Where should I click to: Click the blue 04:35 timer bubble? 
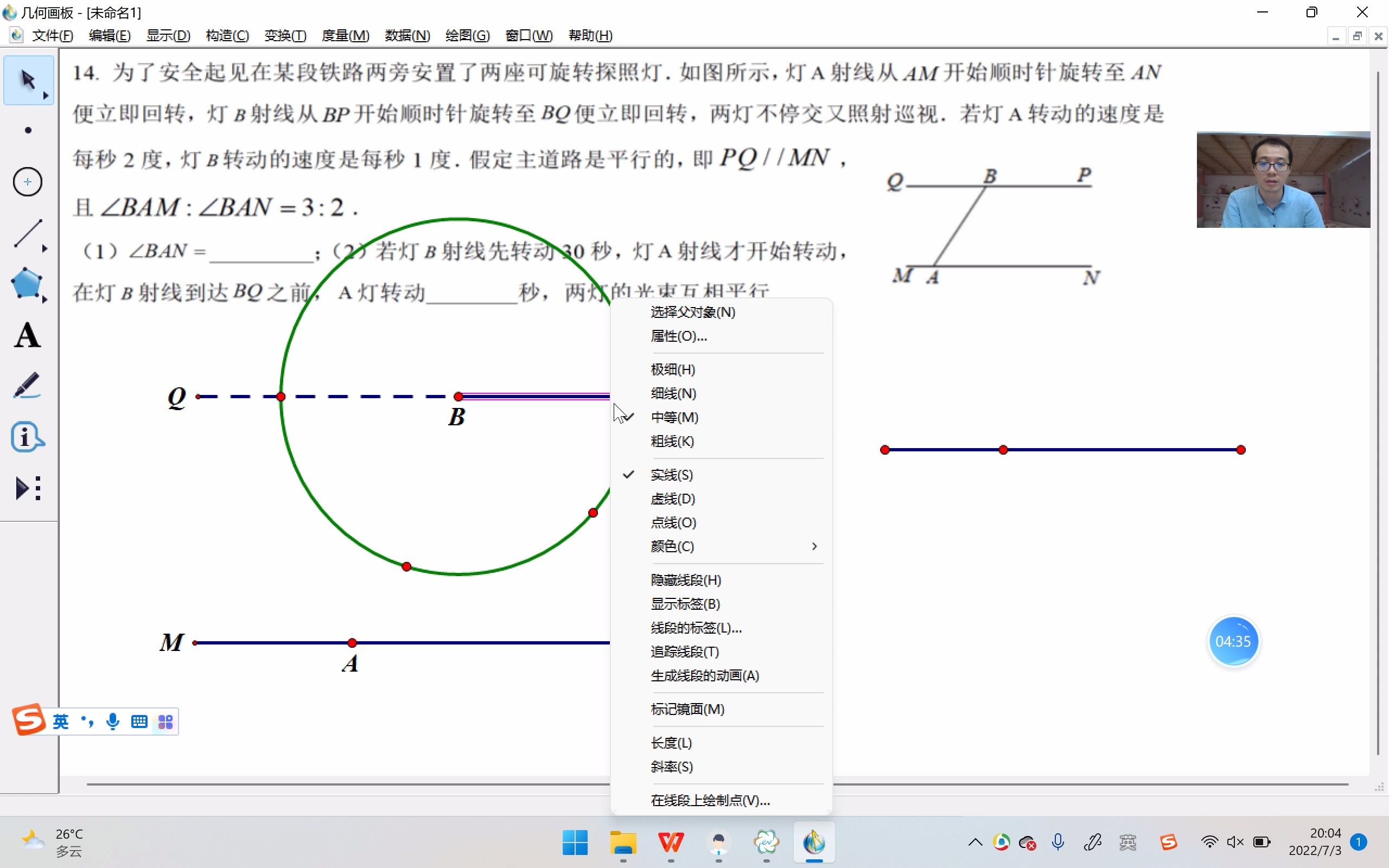tap(1232, 642)
